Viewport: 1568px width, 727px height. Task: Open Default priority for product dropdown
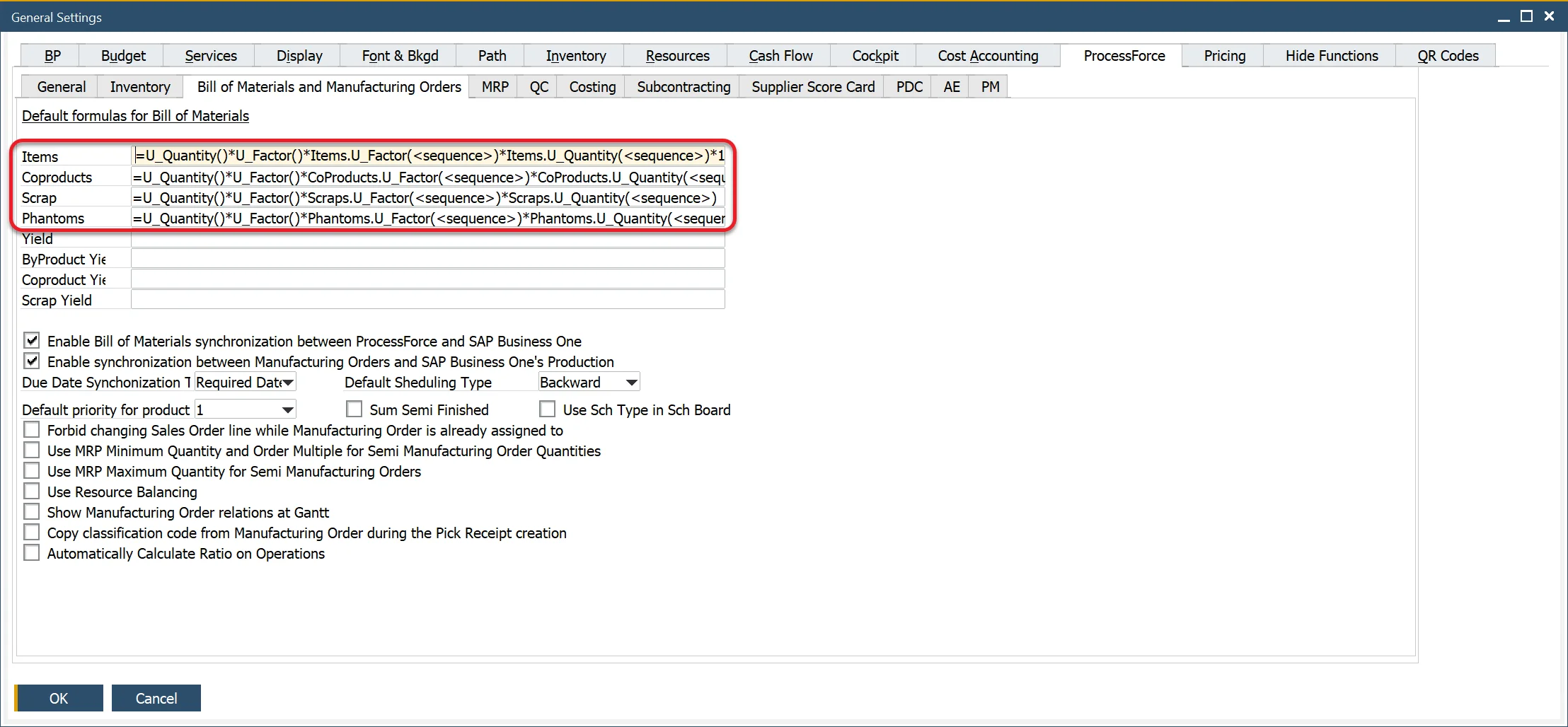click(287, 410)
